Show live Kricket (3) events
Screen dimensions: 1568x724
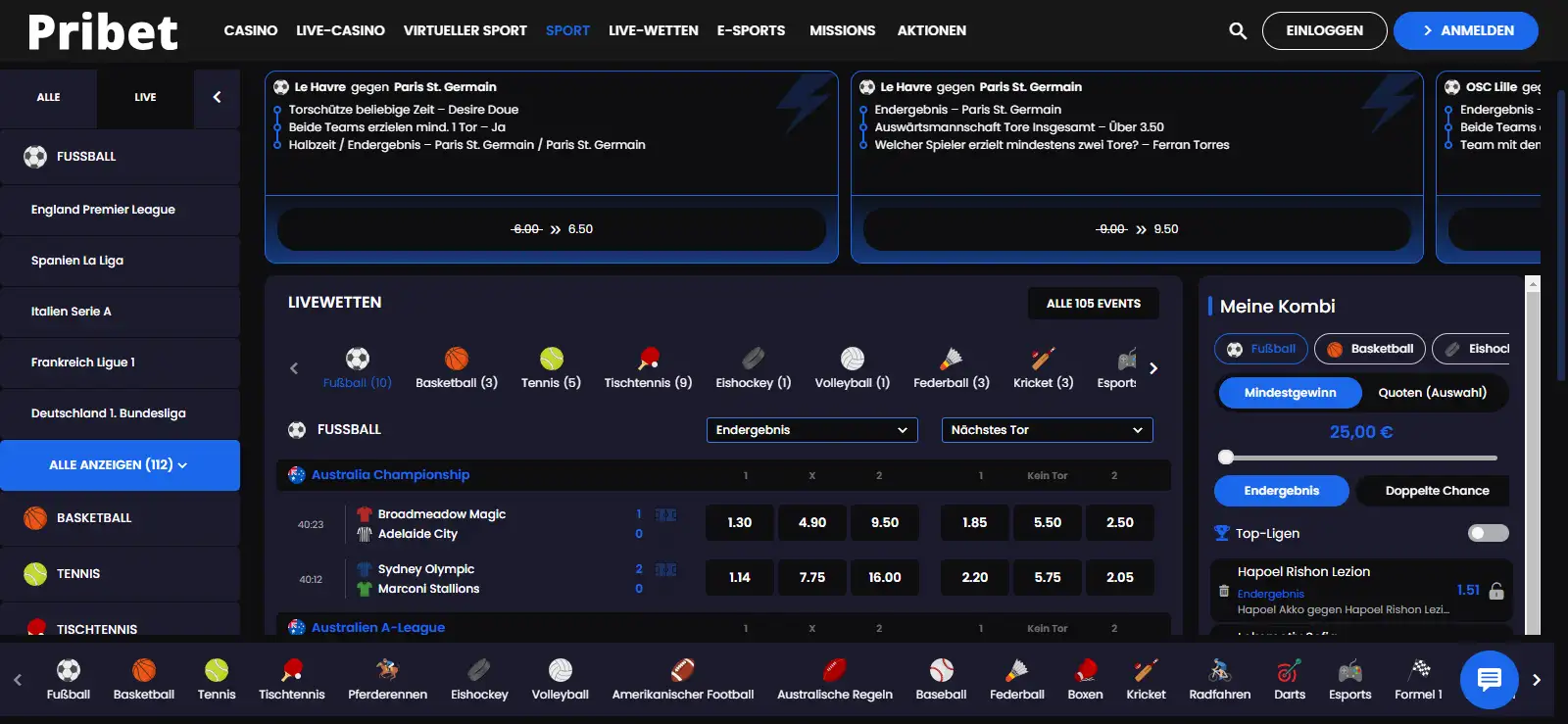pos(1044,368)
